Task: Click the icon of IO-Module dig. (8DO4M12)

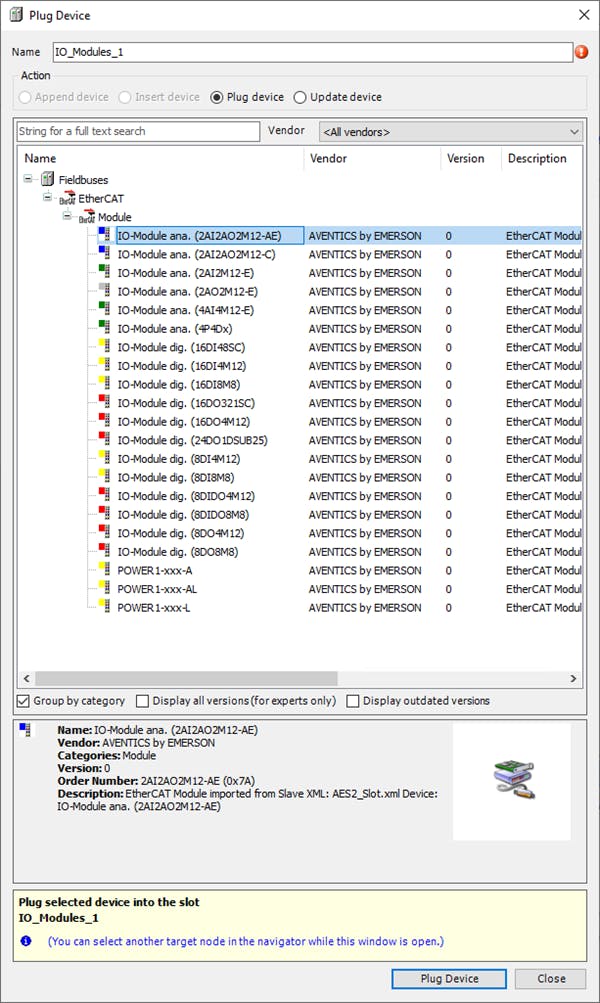Action: coord(104,531)
